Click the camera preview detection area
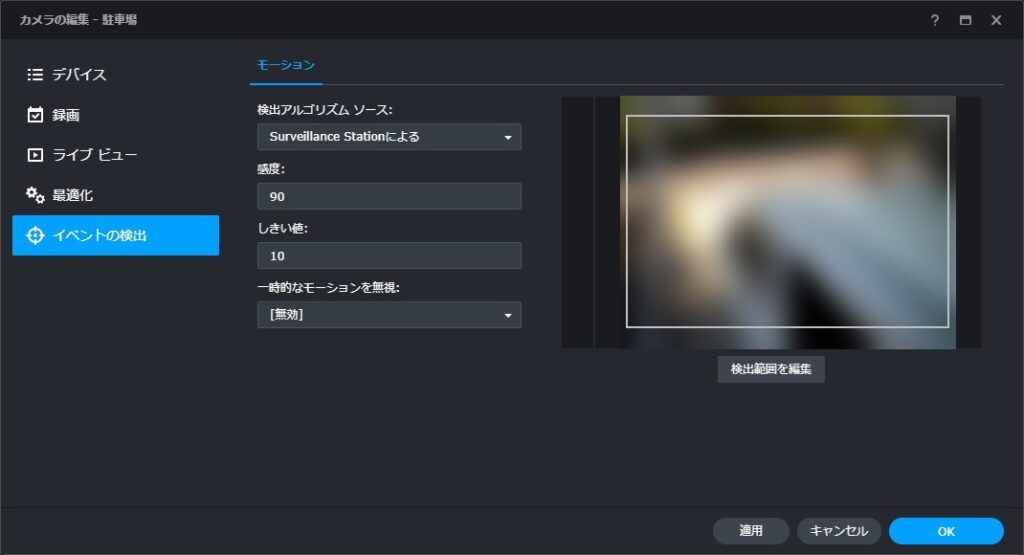This screenshot has width=1024, height=555. (787, 221)
